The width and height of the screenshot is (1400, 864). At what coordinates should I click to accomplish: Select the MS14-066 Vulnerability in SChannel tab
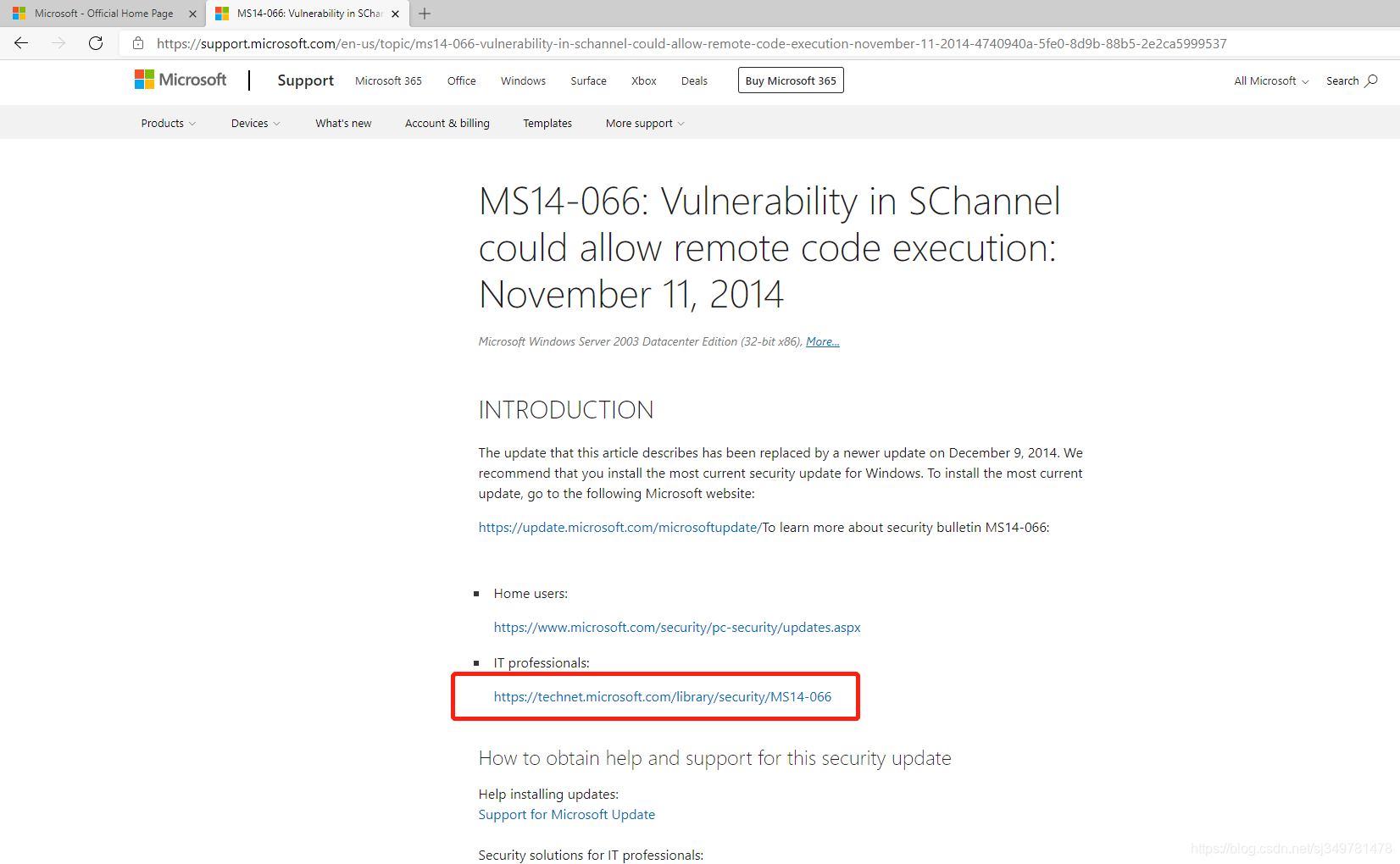point(308,14)
